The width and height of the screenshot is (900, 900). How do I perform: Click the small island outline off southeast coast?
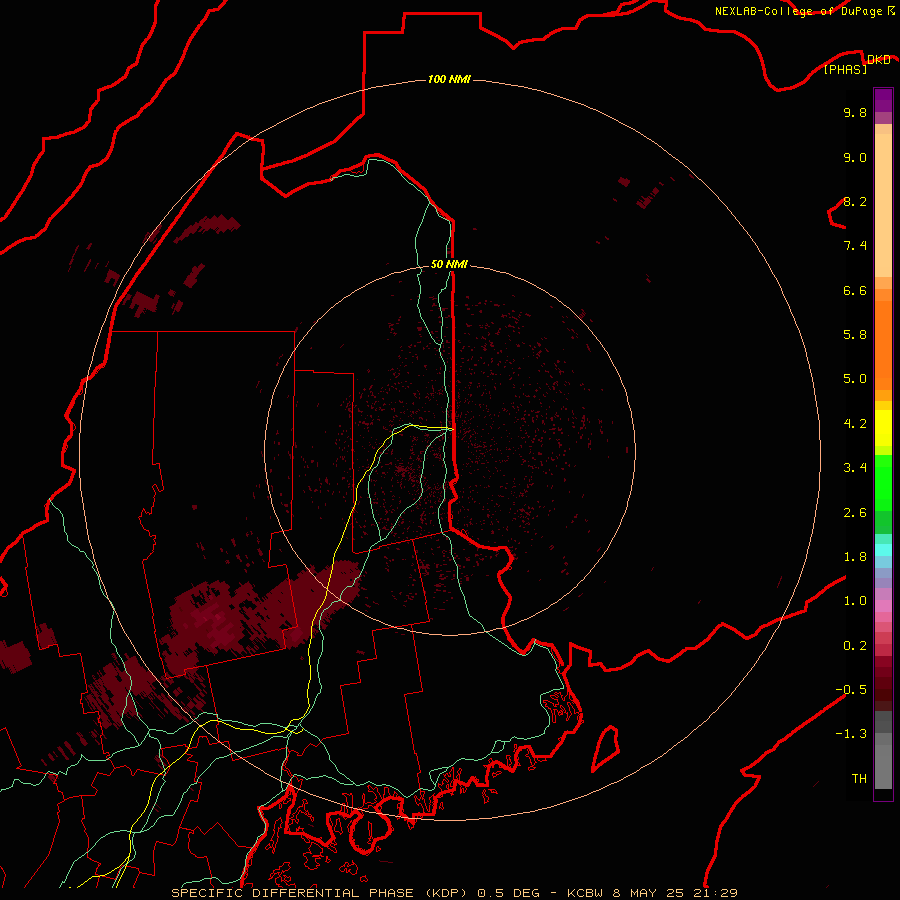point(606,748)
